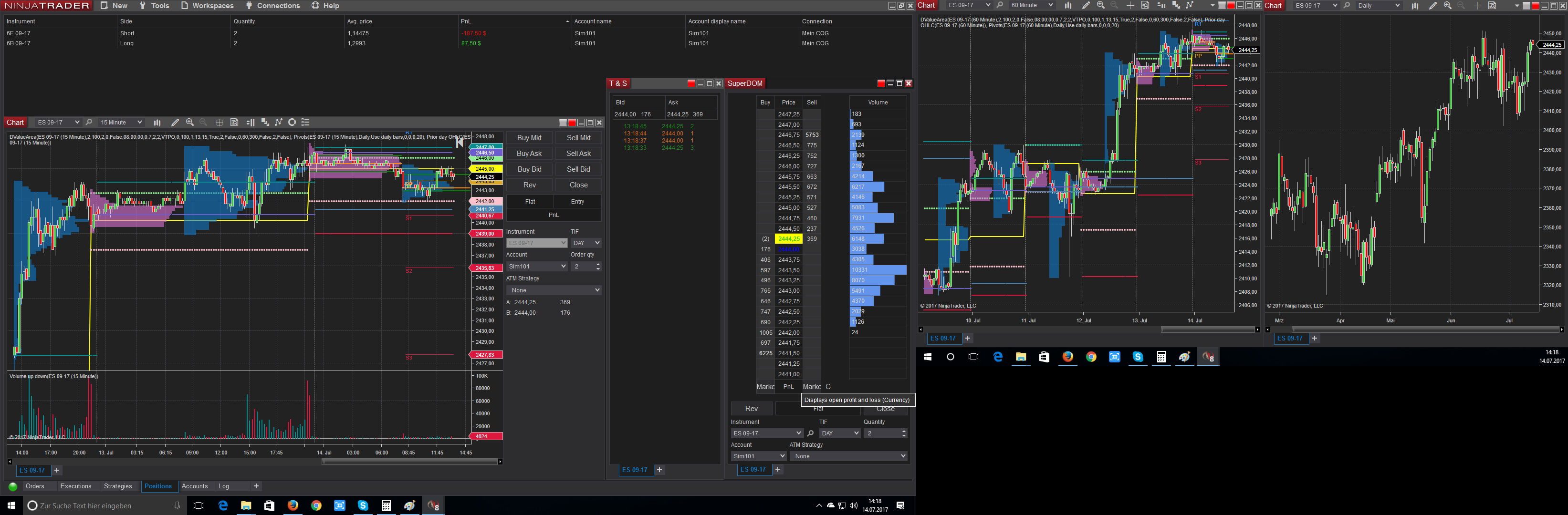Open bar type selector in 15 Minute chart

157,122
